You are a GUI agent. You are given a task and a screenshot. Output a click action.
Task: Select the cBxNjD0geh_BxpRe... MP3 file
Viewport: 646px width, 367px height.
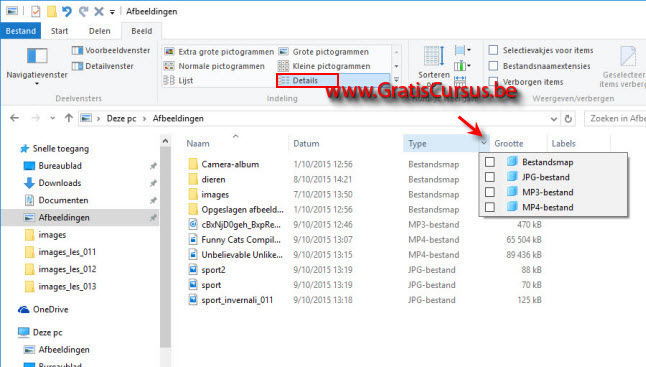(241, 225)
